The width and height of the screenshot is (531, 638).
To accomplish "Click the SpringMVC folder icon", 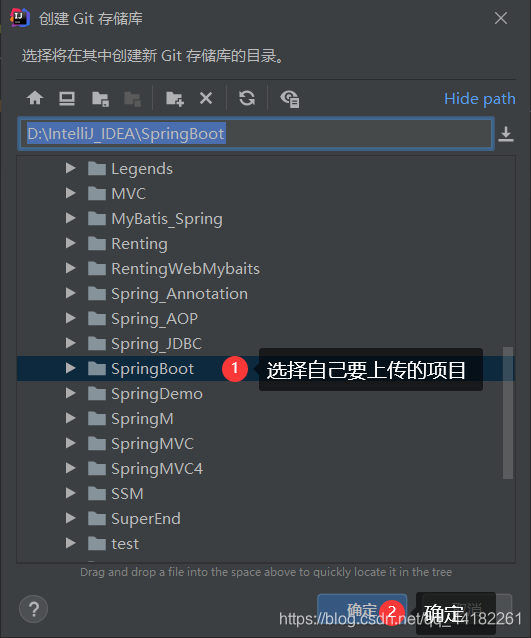I will [97, 443].
